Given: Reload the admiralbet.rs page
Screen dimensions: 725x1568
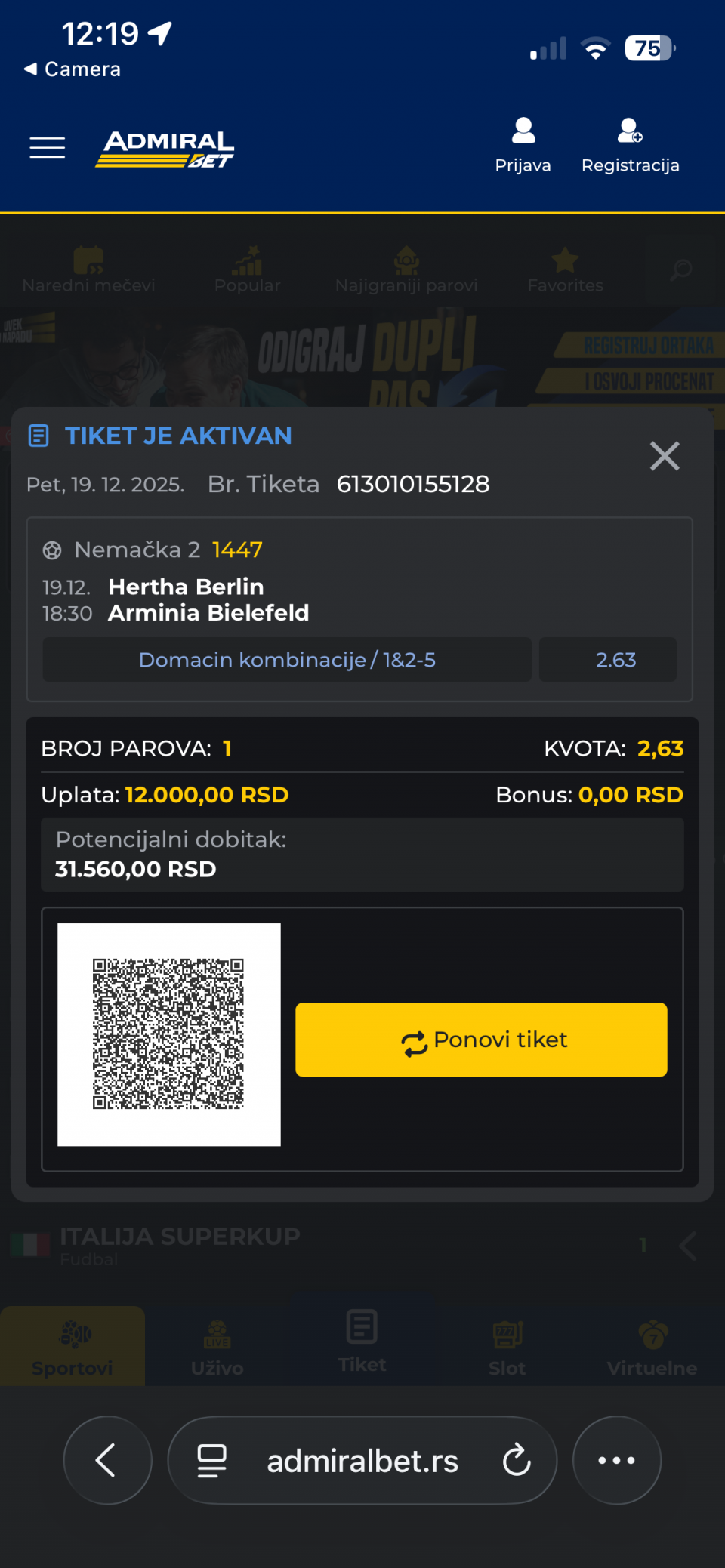Looking at the screenshot, I should click(x=517, y=1460).
